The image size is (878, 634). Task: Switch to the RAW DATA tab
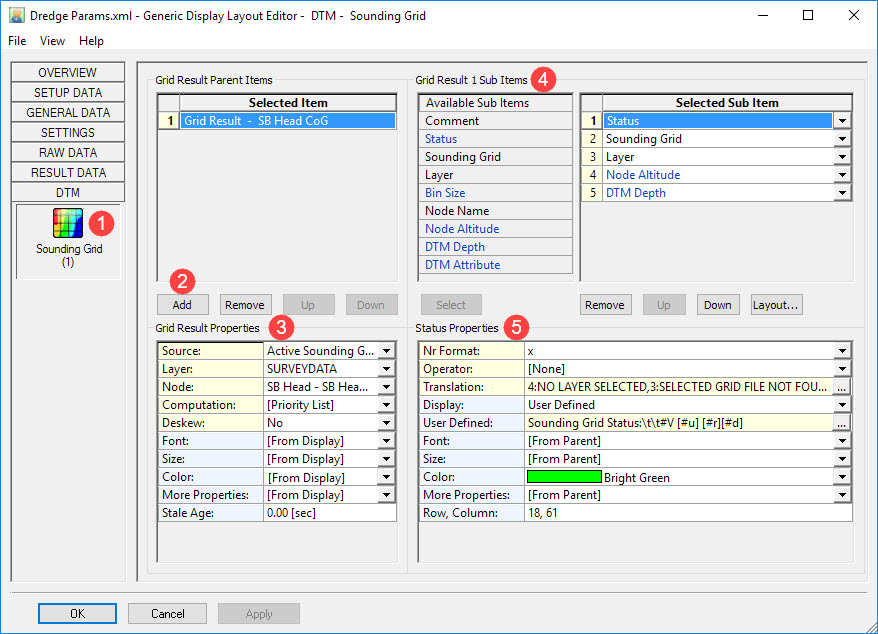(x=68, y=153)
